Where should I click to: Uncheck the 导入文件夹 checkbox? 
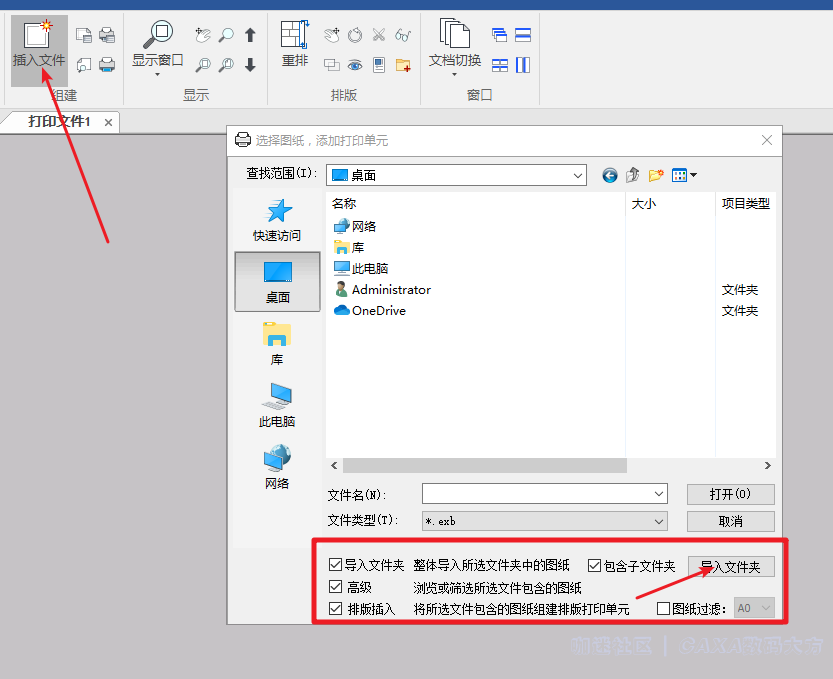[x=335, y=565]
